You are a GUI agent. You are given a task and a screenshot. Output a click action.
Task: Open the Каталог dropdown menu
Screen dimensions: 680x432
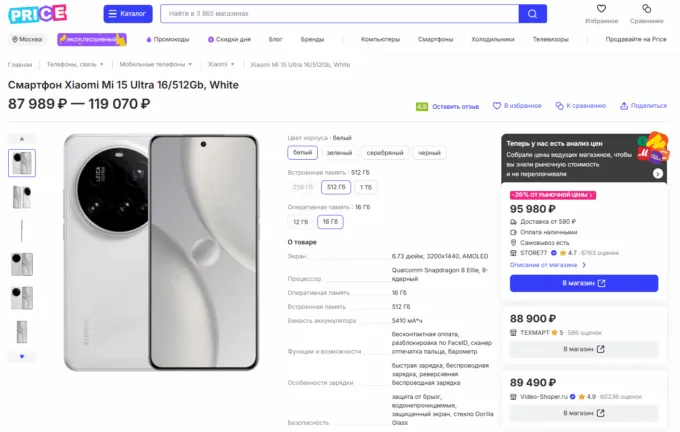click(x=128, y=14)
